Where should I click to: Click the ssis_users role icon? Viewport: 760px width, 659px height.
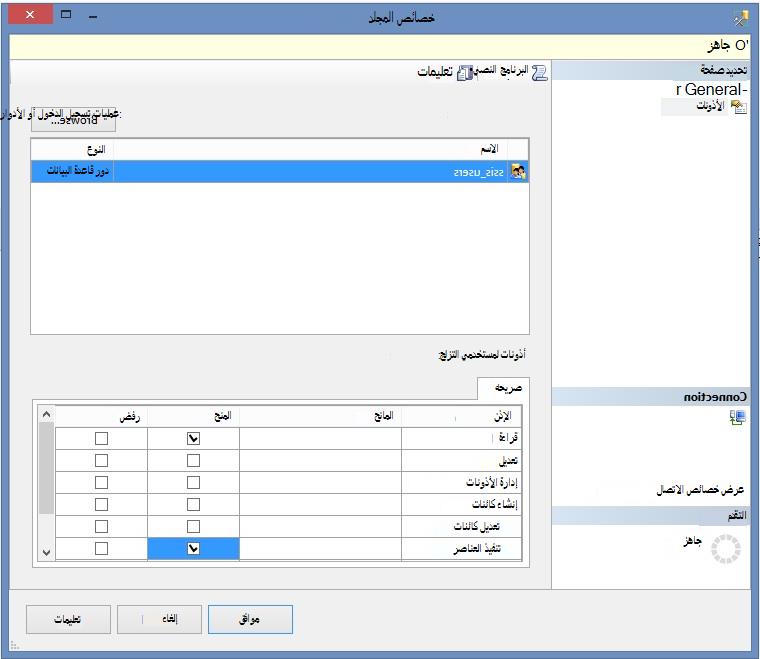click(518, 172)
